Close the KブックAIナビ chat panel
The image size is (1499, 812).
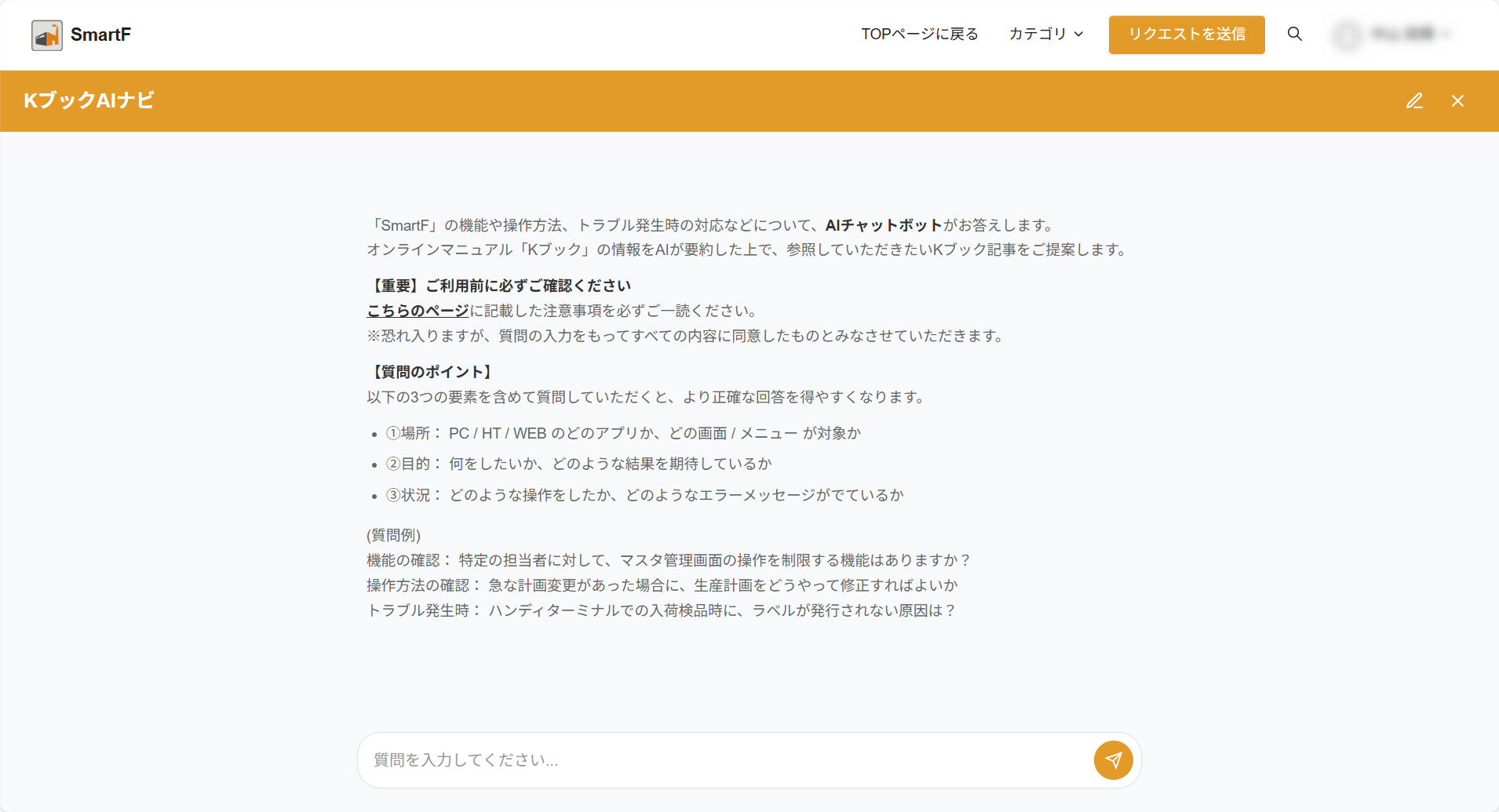(1457, 101)
